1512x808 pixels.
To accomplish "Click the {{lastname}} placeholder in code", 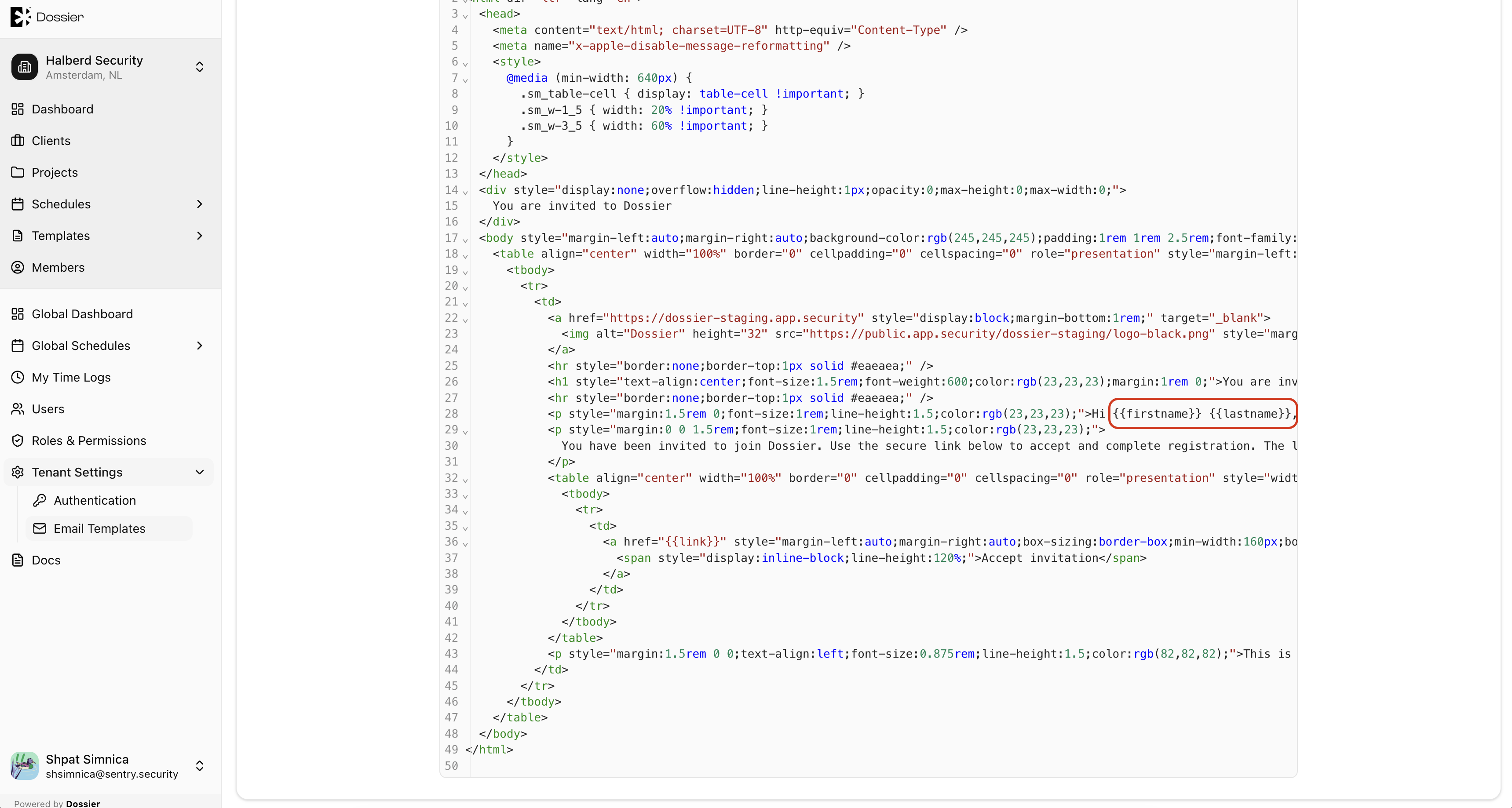I will coord(1249,414).
